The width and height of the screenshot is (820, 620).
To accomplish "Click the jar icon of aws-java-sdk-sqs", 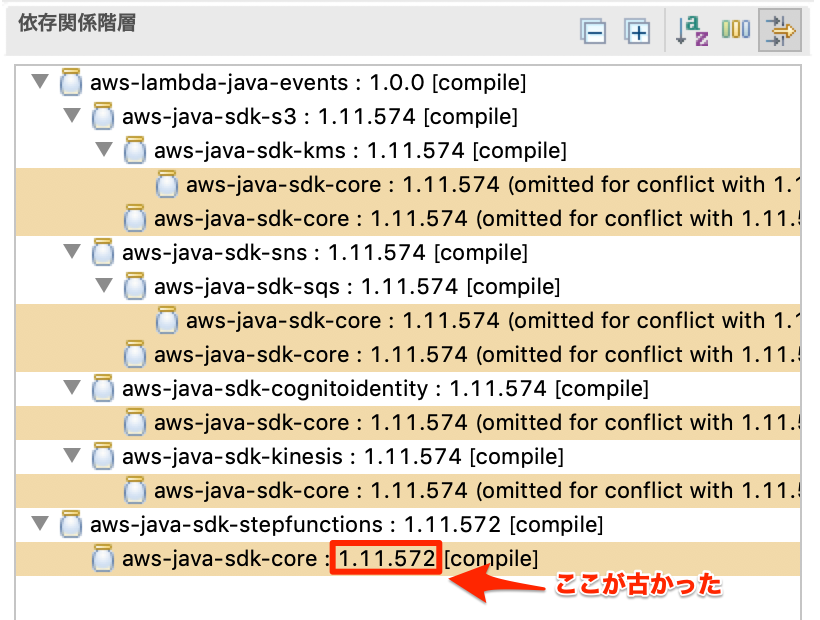I will [x=134, y=286].
